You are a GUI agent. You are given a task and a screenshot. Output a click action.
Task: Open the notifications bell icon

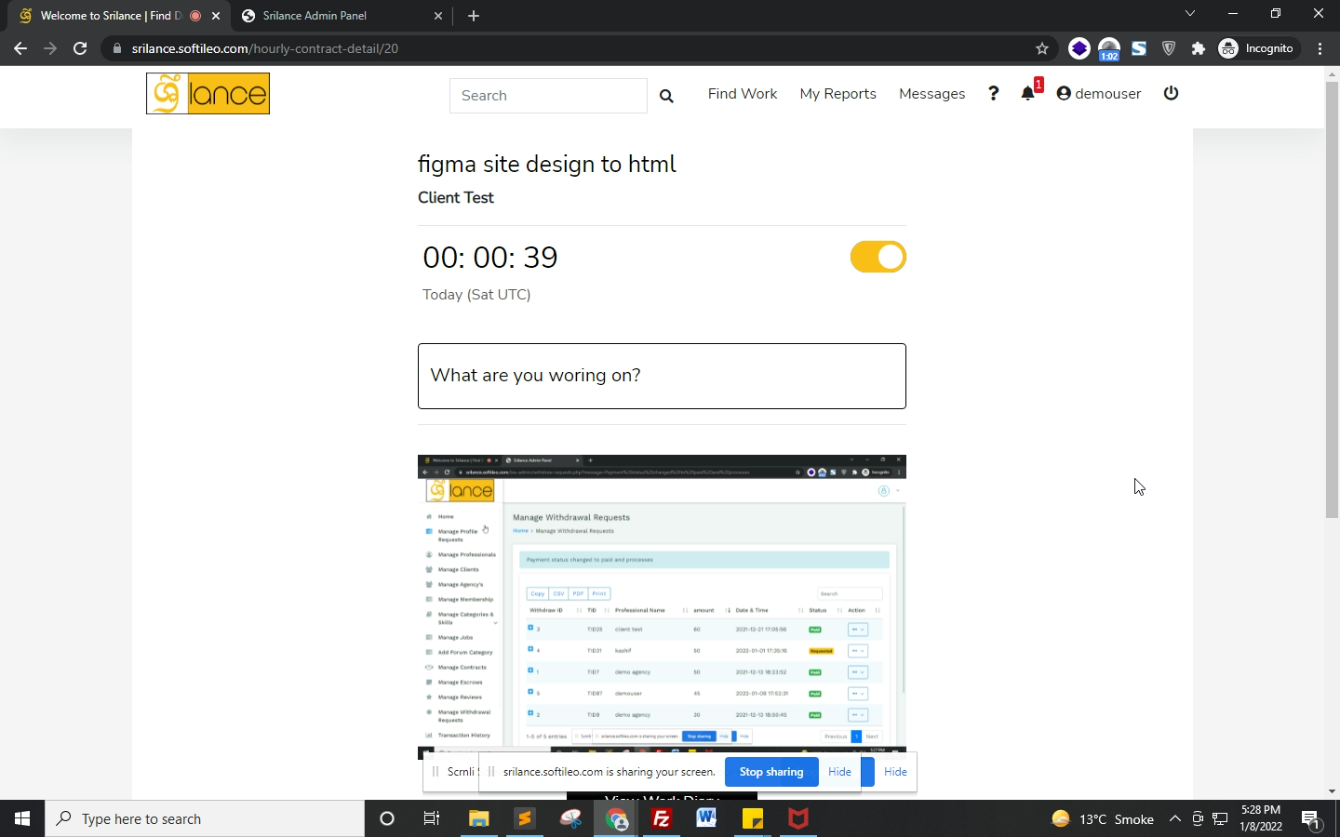[x=1028, y=93]
